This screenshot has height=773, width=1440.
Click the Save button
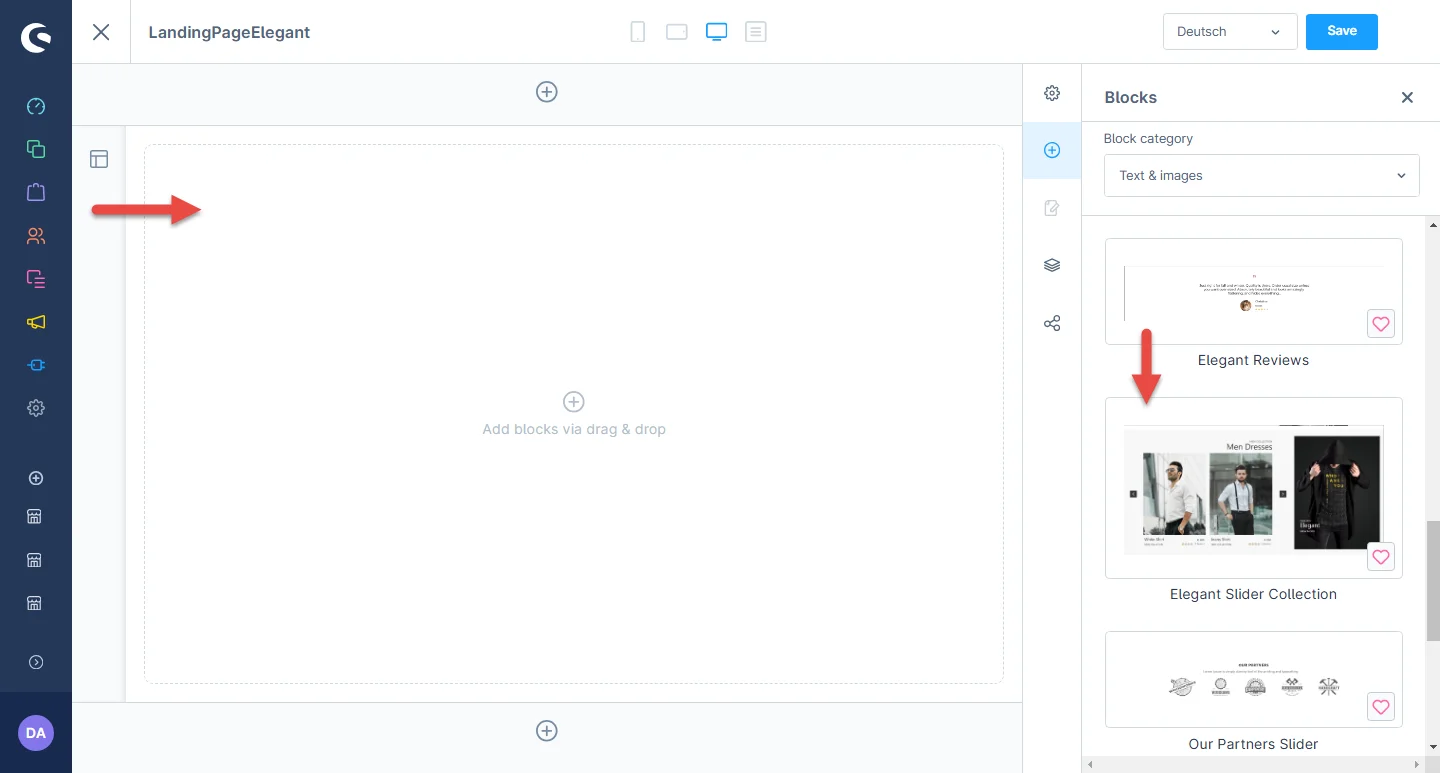[x=1341, y=32]
